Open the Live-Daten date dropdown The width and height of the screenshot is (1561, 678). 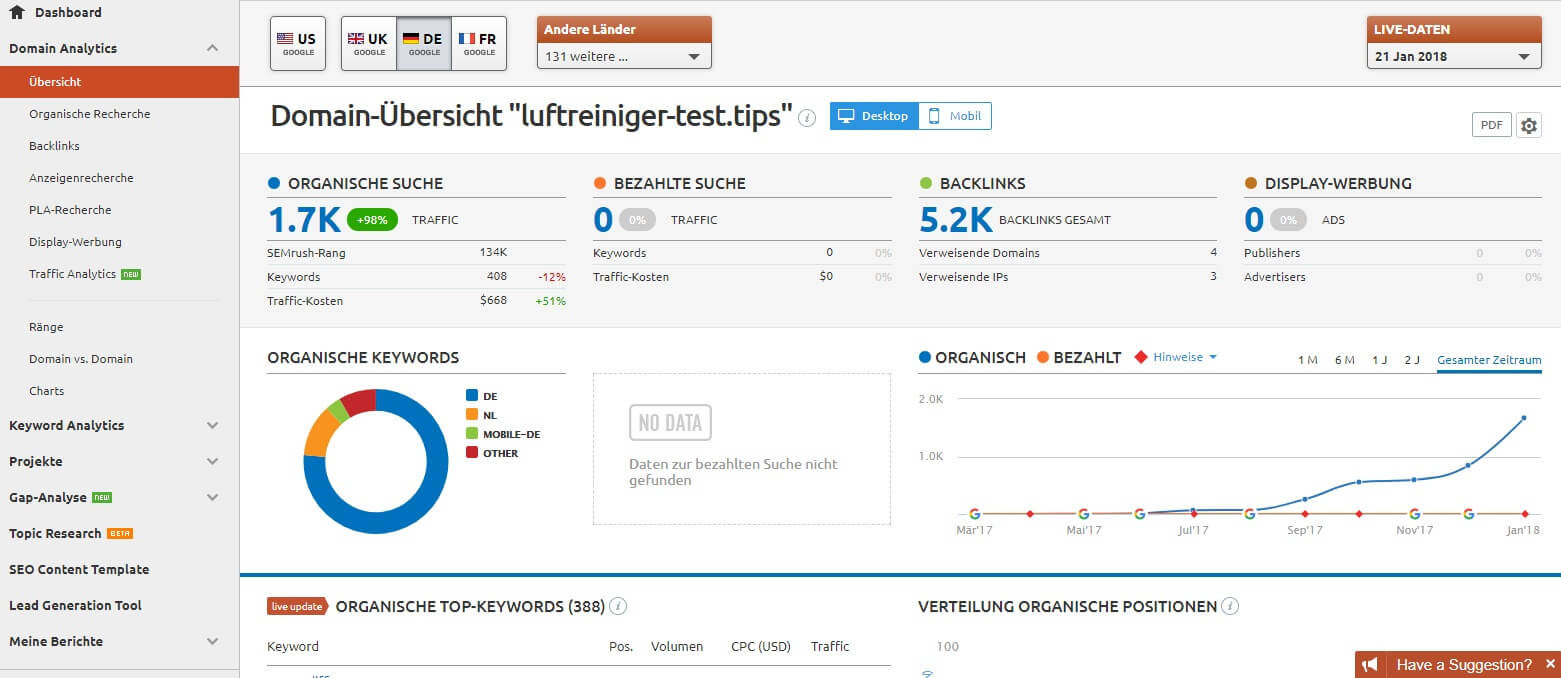(x=1453, y=57)
